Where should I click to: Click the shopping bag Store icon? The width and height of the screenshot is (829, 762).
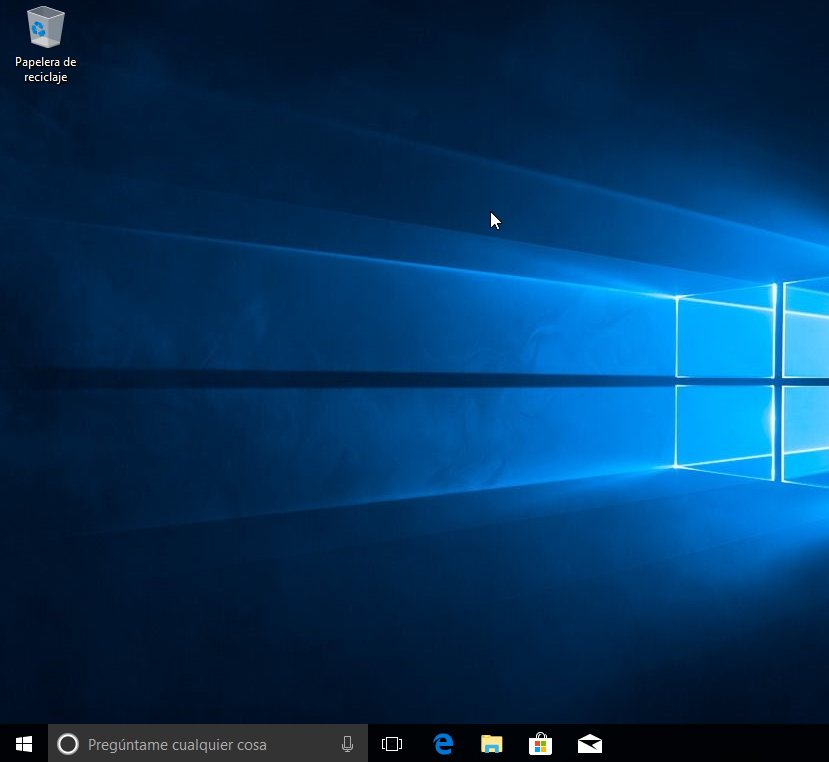click(x=540, y=743)
